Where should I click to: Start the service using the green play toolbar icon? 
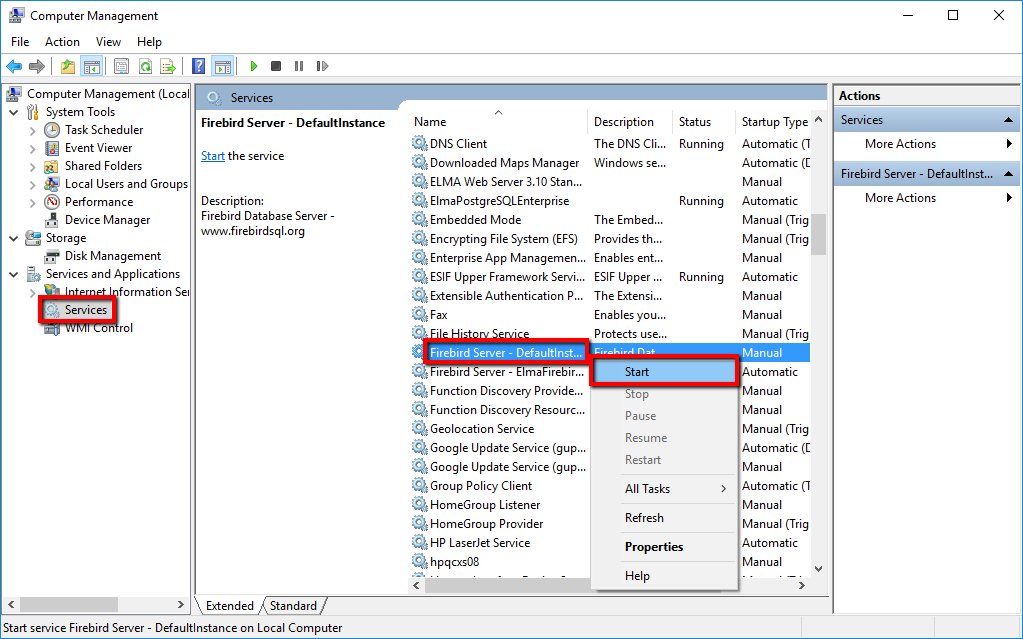click(x=253, y=66)
